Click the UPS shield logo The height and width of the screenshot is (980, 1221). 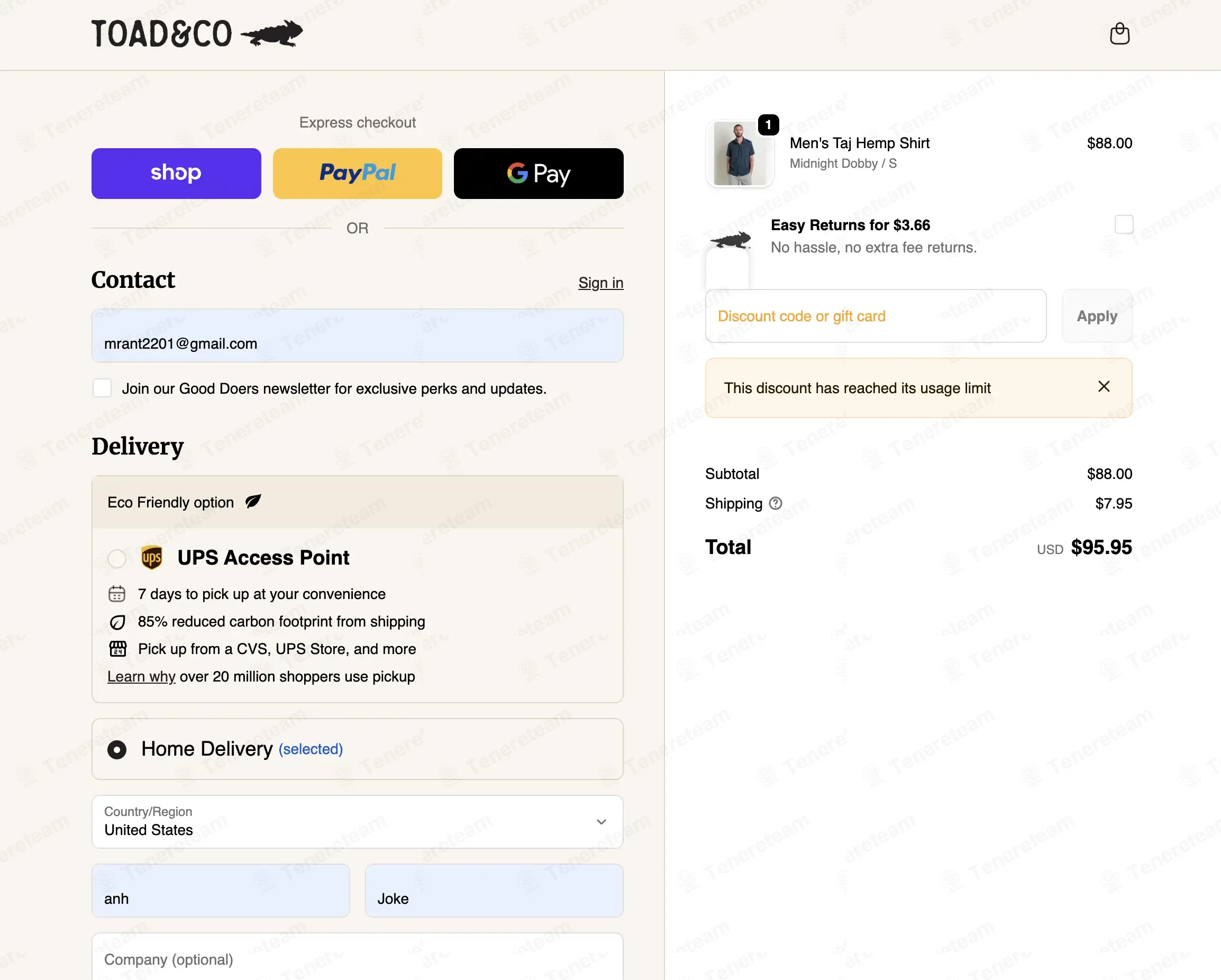pos(152,557)
